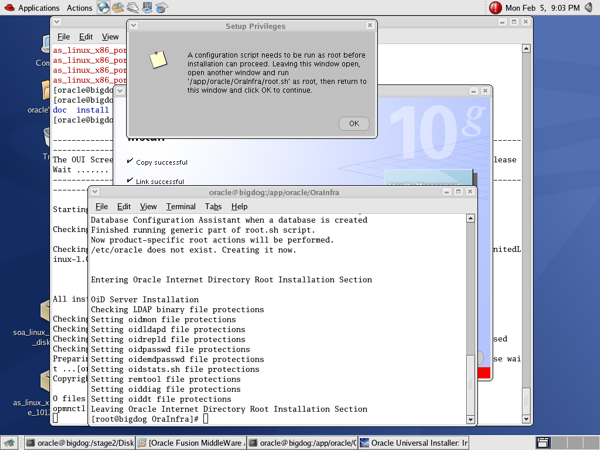The width and height of the screenshot is (600, 450).
Task: Show the calendar from the clock
Action: tap(542, 8)
